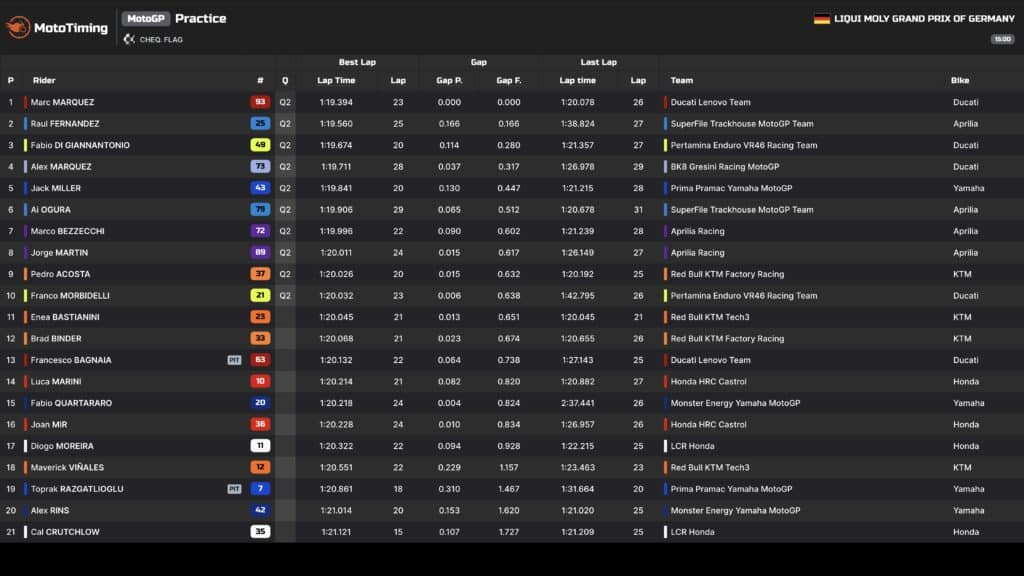Click the Rider column header

(44, 80)
